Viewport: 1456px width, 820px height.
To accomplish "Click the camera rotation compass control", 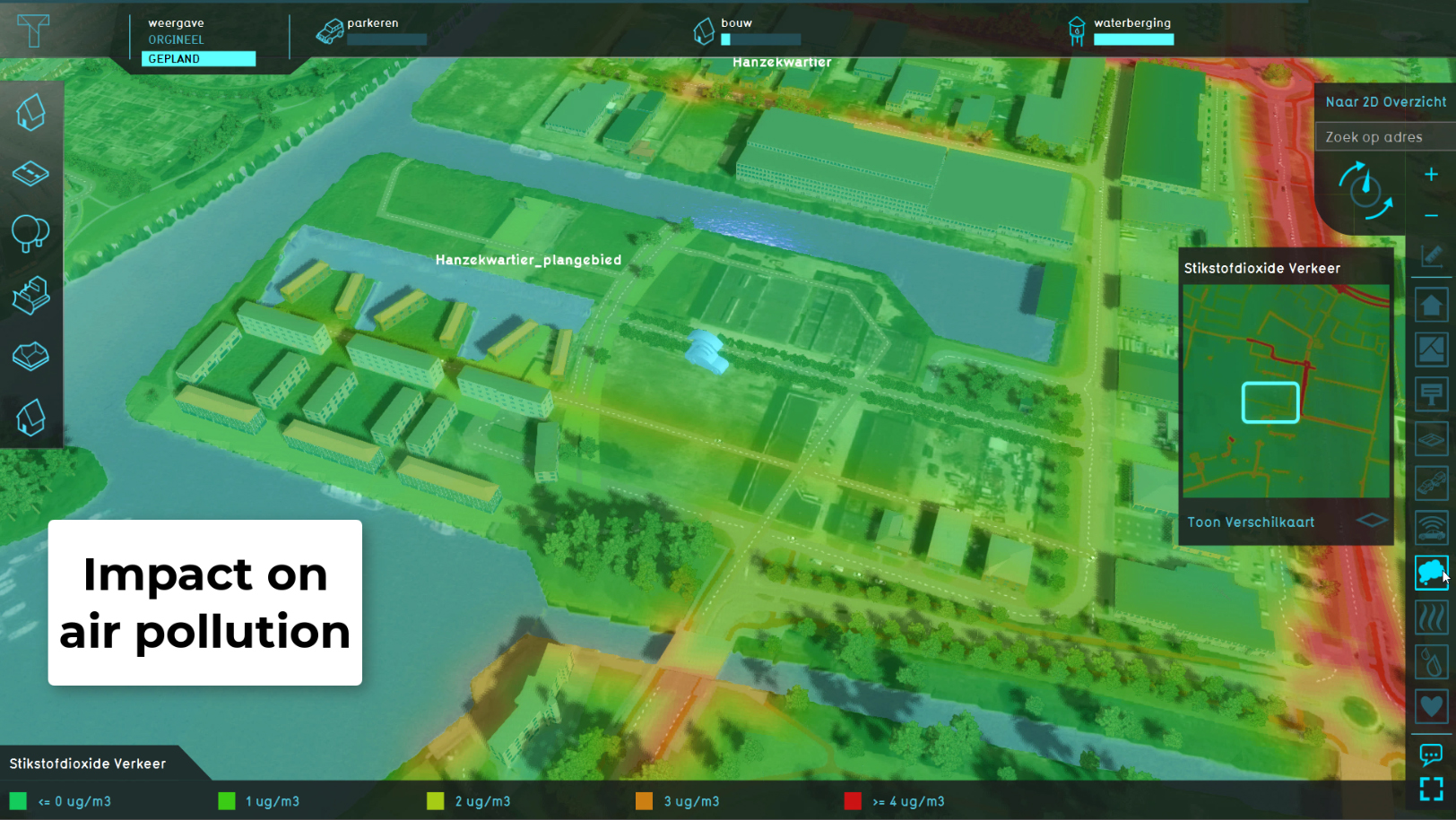I will [1365, 190].
